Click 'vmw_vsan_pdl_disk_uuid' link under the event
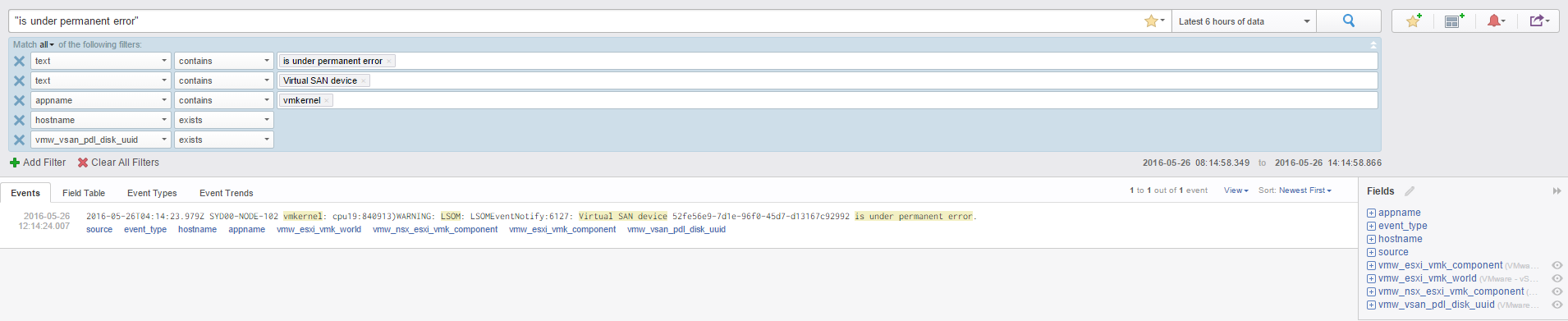Viewport: 1568px width, 321px height. click(676, 230)
